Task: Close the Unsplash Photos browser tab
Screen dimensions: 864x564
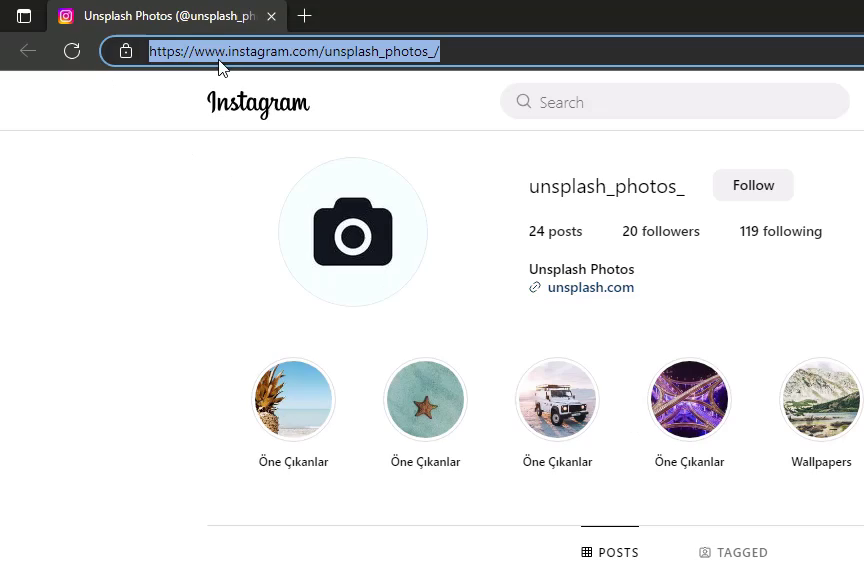Action: 271,17
